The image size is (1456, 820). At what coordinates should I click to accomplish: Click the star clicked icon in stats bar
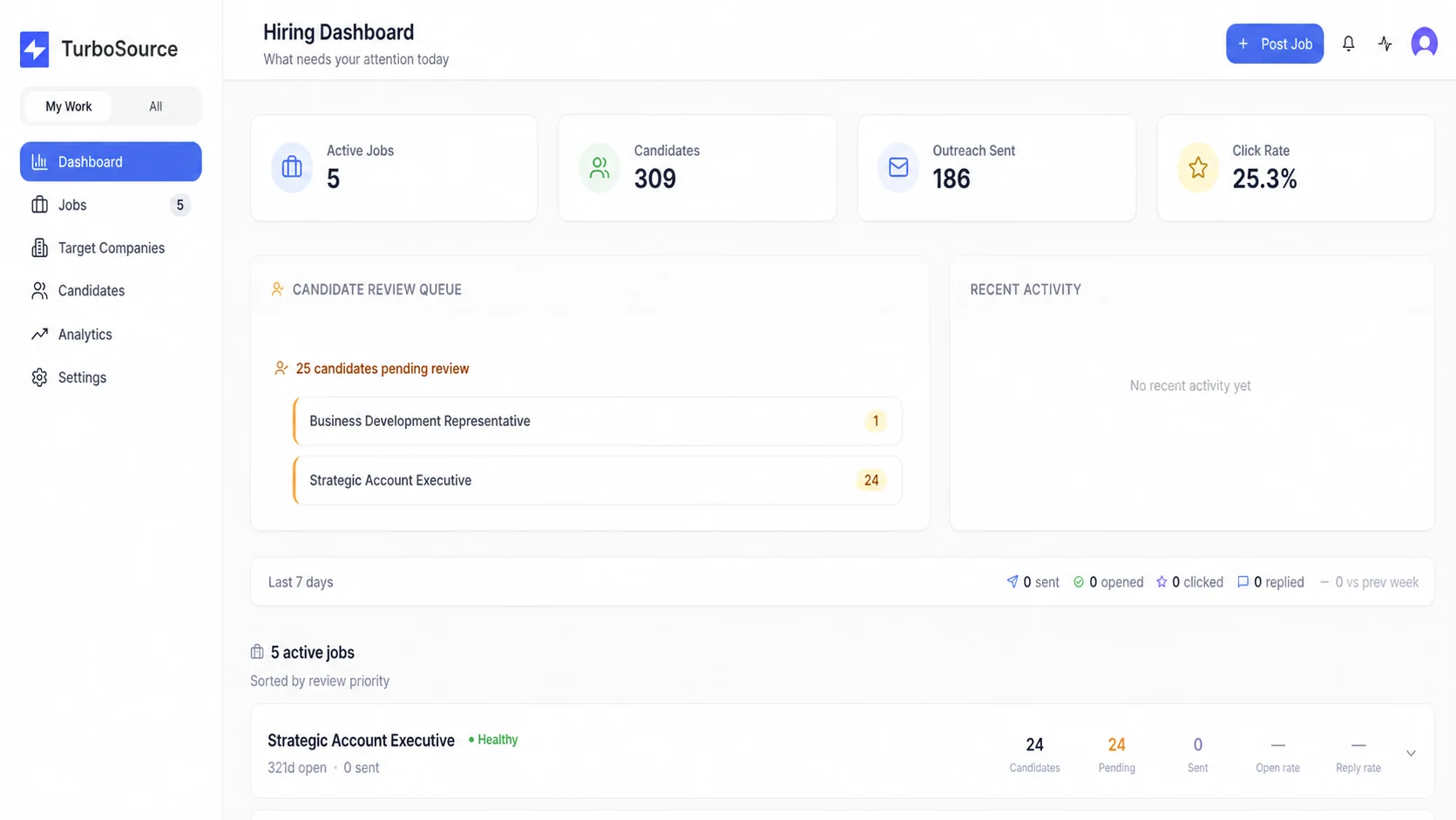click(x=1161, y=581)
